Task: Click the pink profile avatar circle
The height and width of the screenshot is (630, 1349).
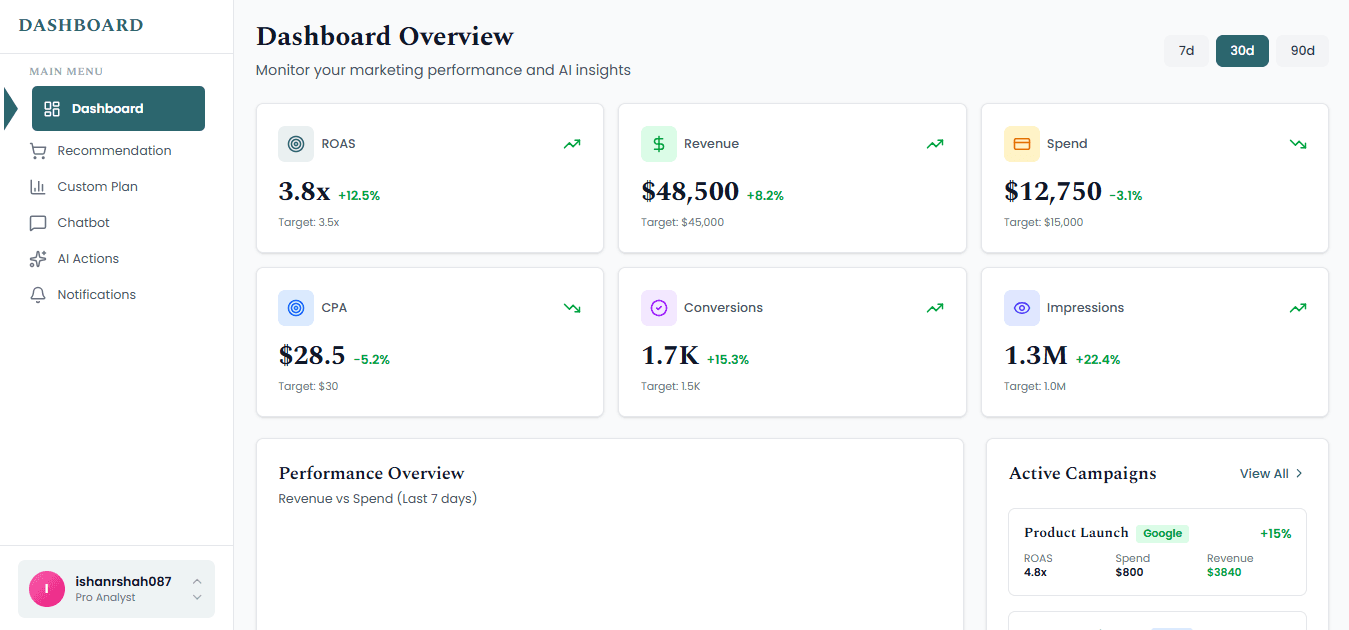Action: pos(46,589)
